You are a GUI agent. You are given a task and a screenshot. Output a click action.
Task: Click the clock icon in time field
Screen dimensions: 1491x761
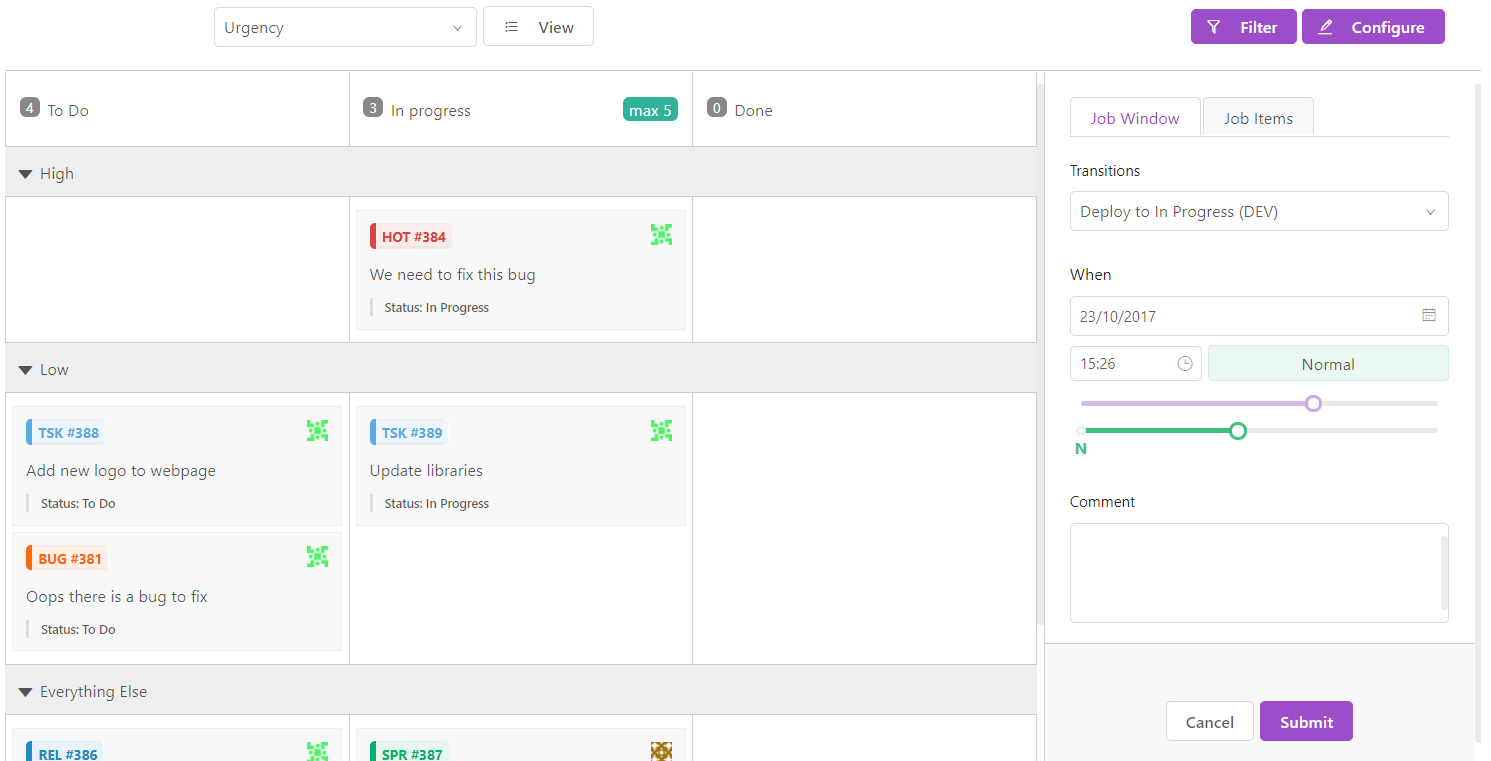[x=1185, y=364]
